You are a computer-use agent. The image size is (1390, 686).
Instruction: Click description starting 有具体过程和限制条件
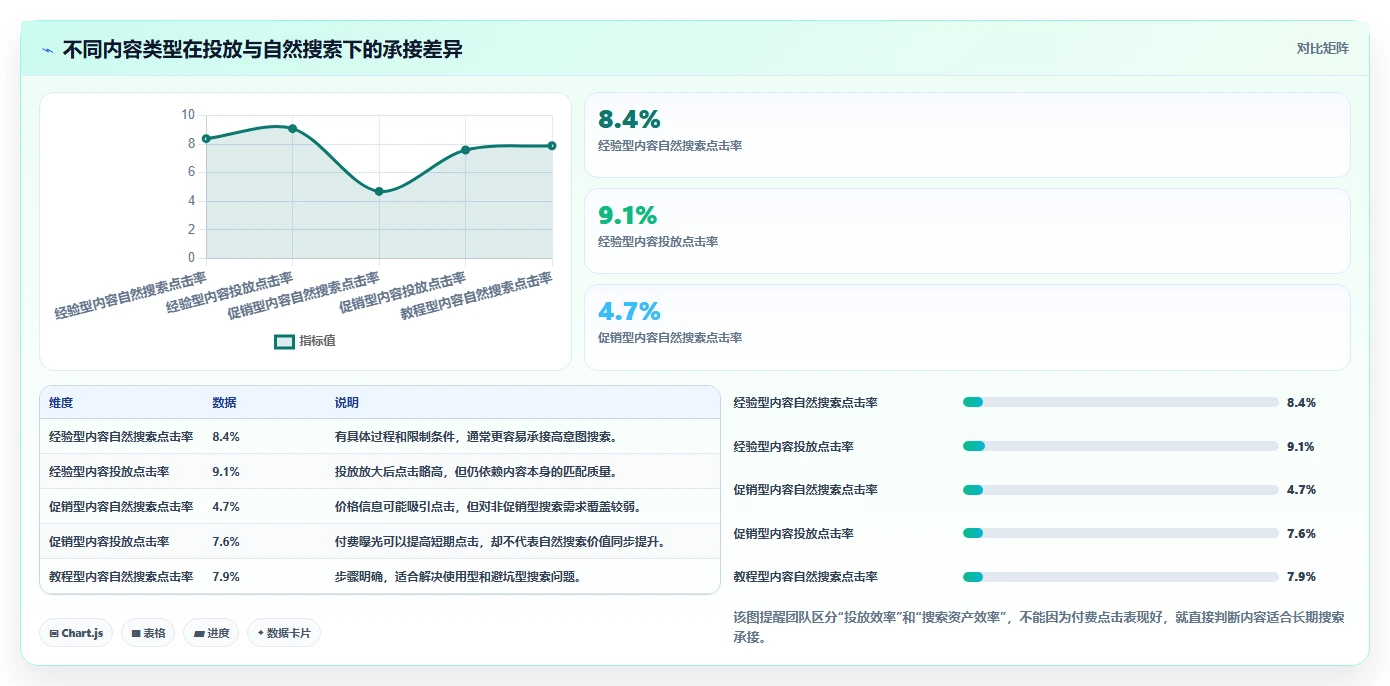point(476,437)
